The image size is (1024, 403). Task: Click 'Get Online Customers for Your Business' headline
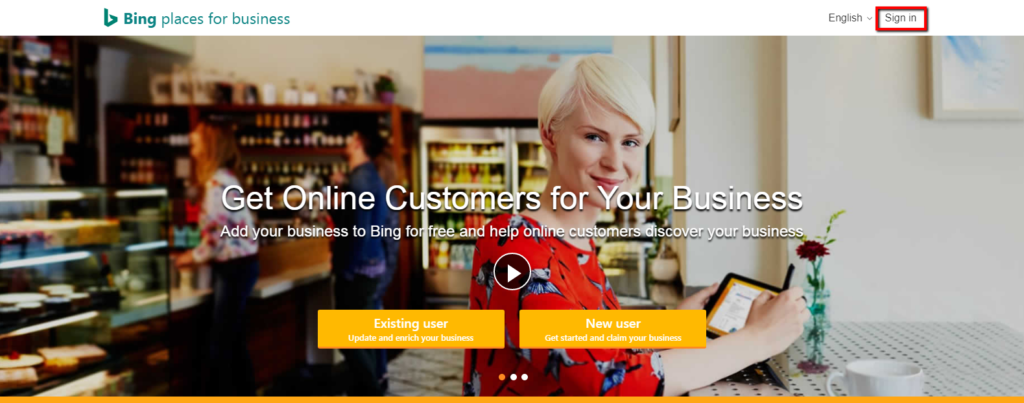click(x=511, y=198)
